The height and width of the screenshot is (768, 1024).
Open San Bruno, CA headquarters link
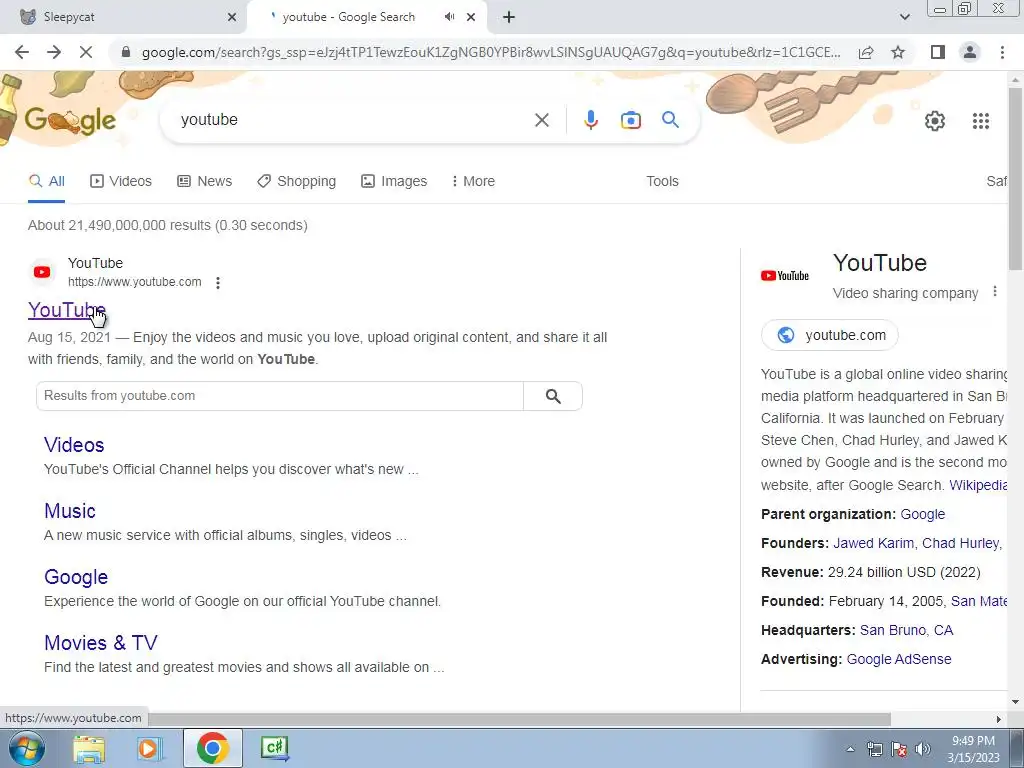coord(906,630)
